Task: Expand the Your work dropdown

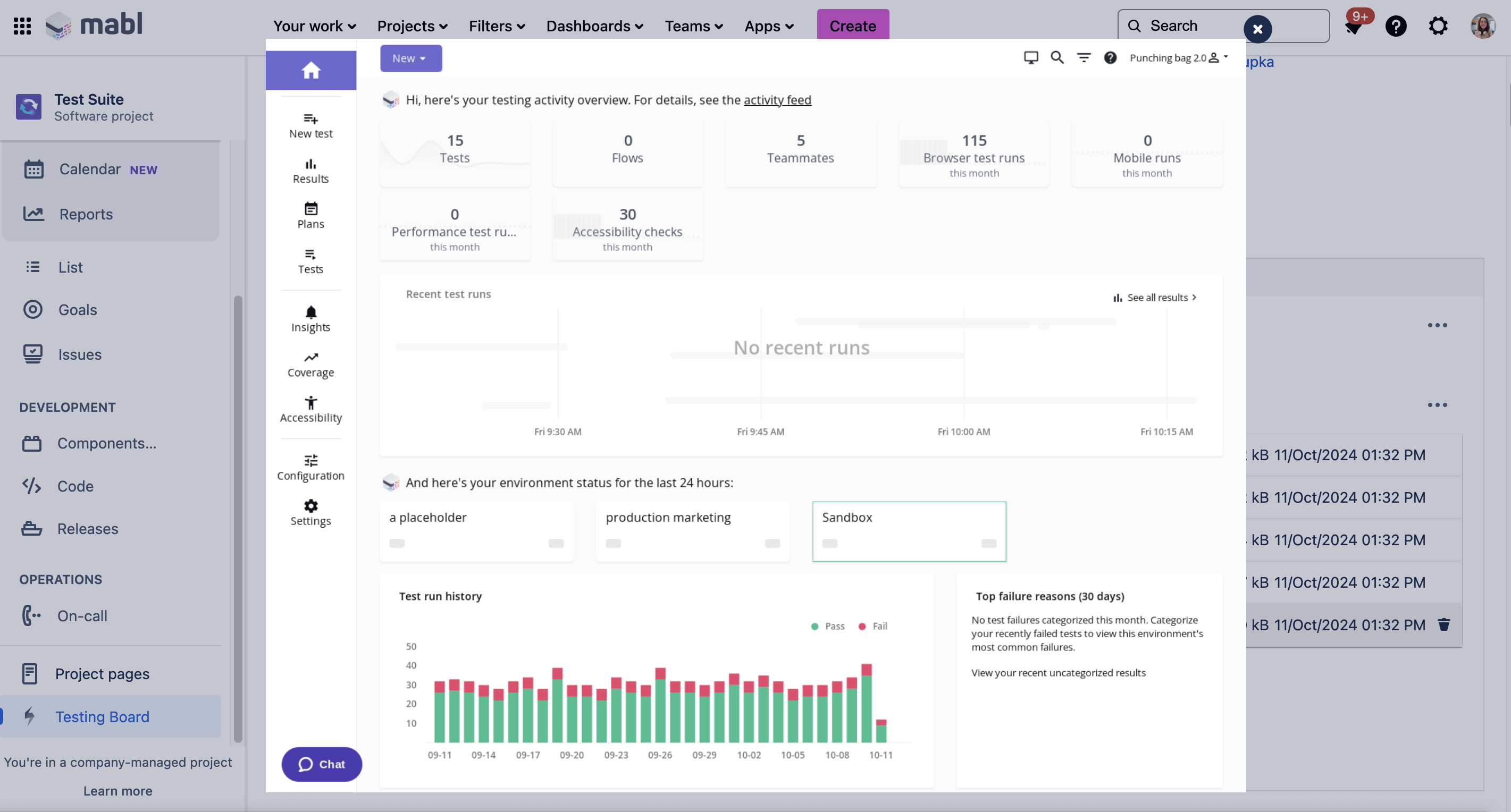Action: click(314, 26)
